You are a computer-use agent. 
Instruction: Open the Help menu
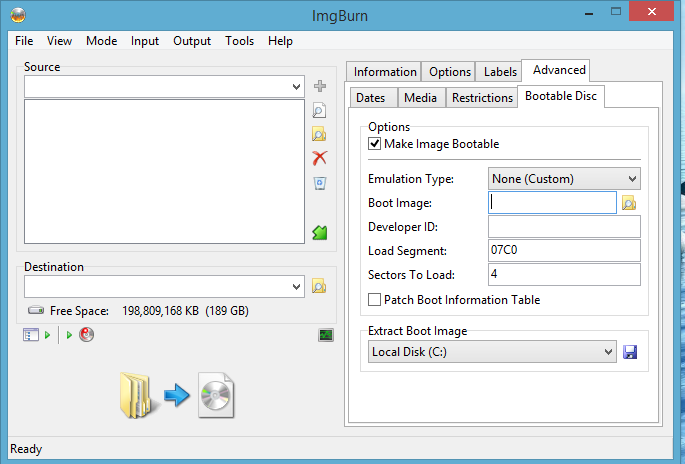point(280,41)
